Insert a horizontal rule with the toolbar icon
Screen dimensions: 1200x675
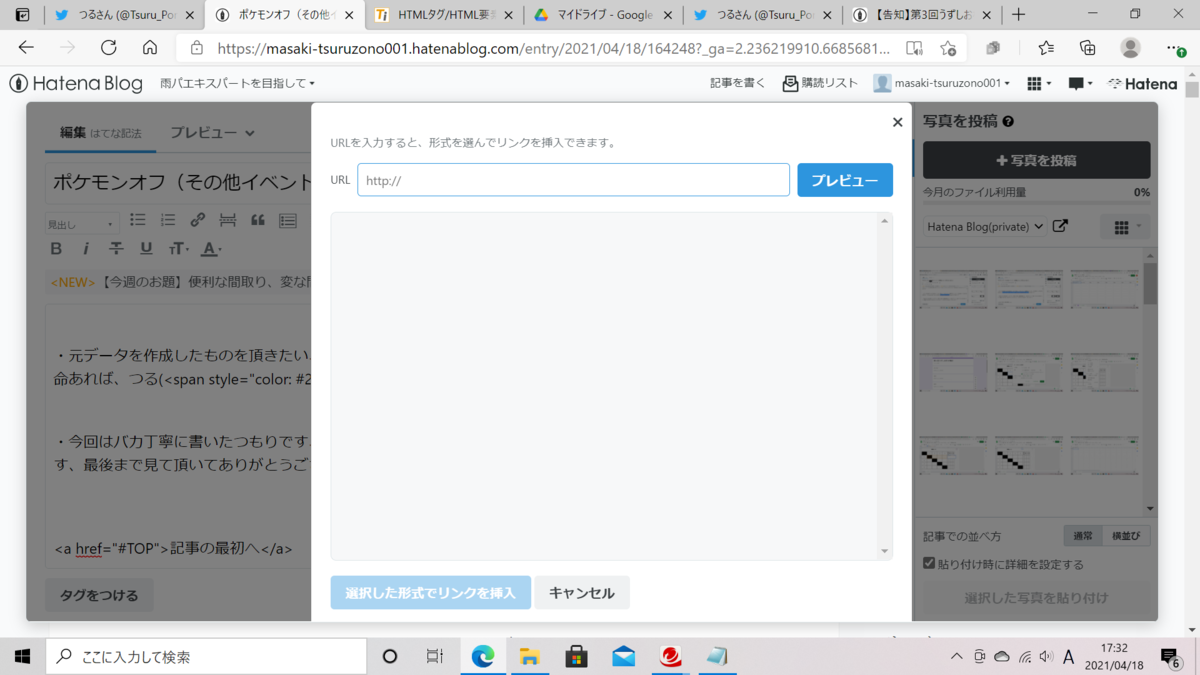coord(227,220)
